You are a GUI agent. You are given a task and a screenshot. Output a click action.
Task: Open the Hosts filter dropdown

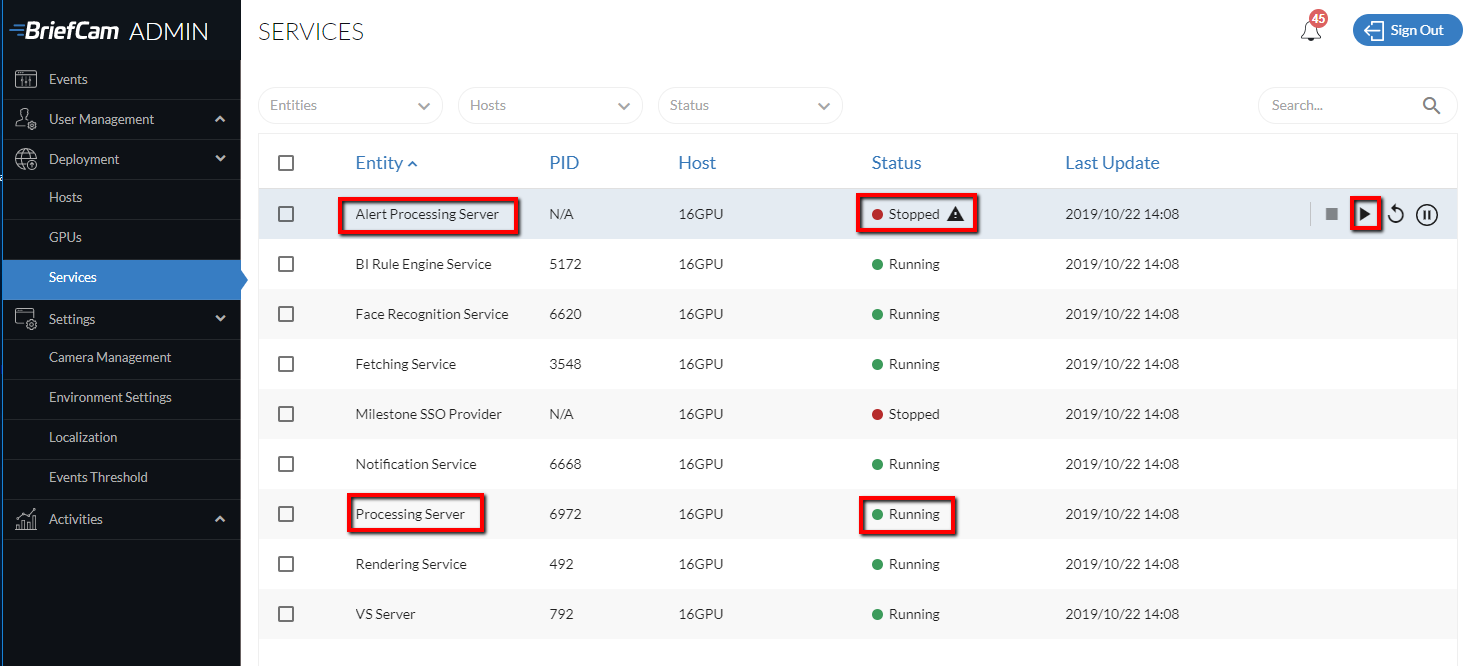click(550, 105)
